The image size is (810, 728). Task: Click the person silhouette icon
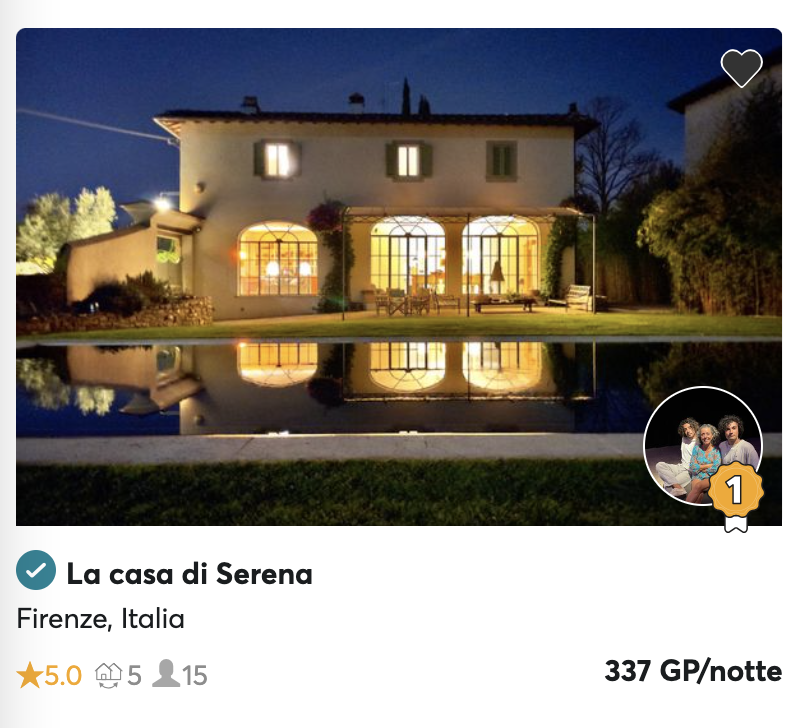pyautogui.click(x=166, y=673)
